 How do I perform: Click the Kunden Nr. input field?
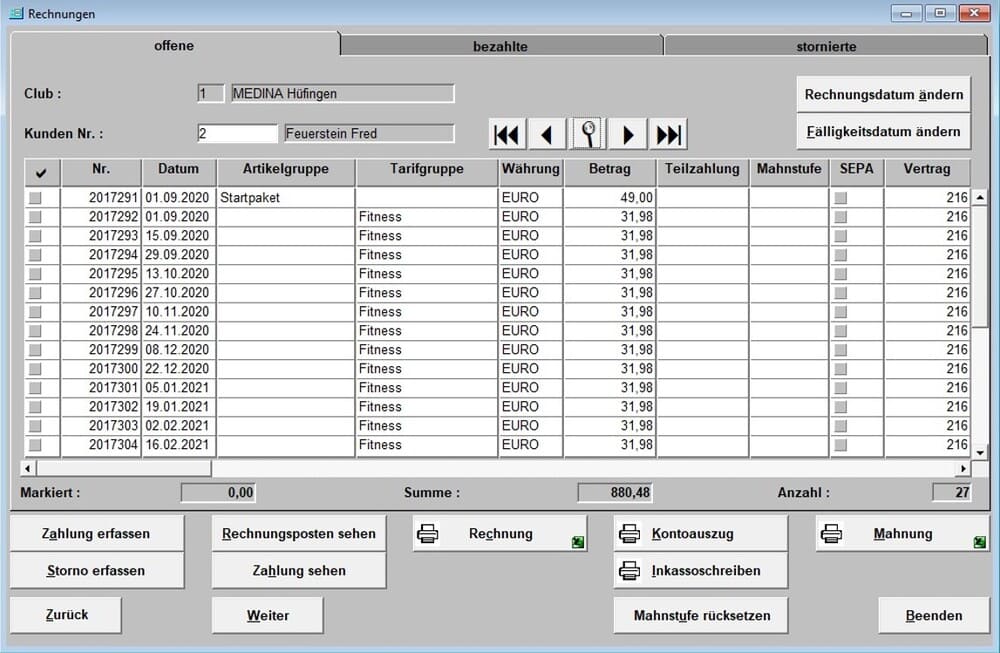coord(237,133)
